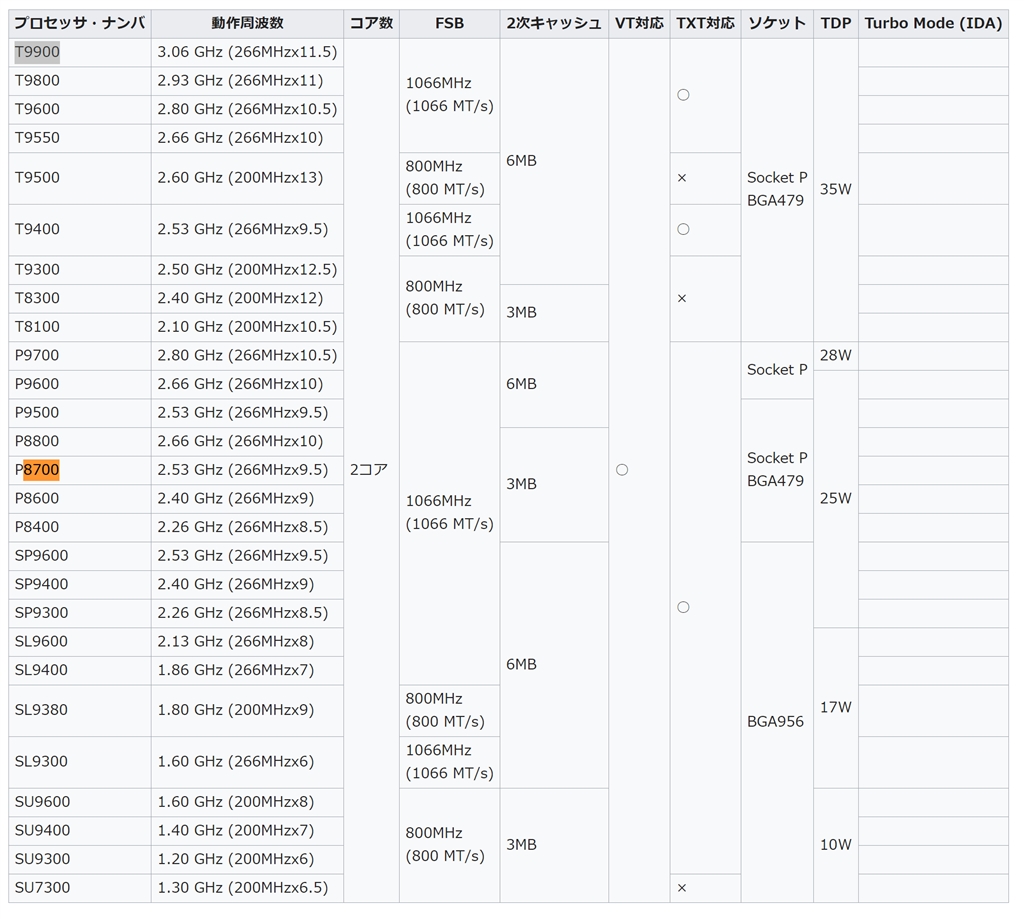The image size is (1024, 919).
Task: Select the 35W TDP value
Action: [x=836, y=190]
